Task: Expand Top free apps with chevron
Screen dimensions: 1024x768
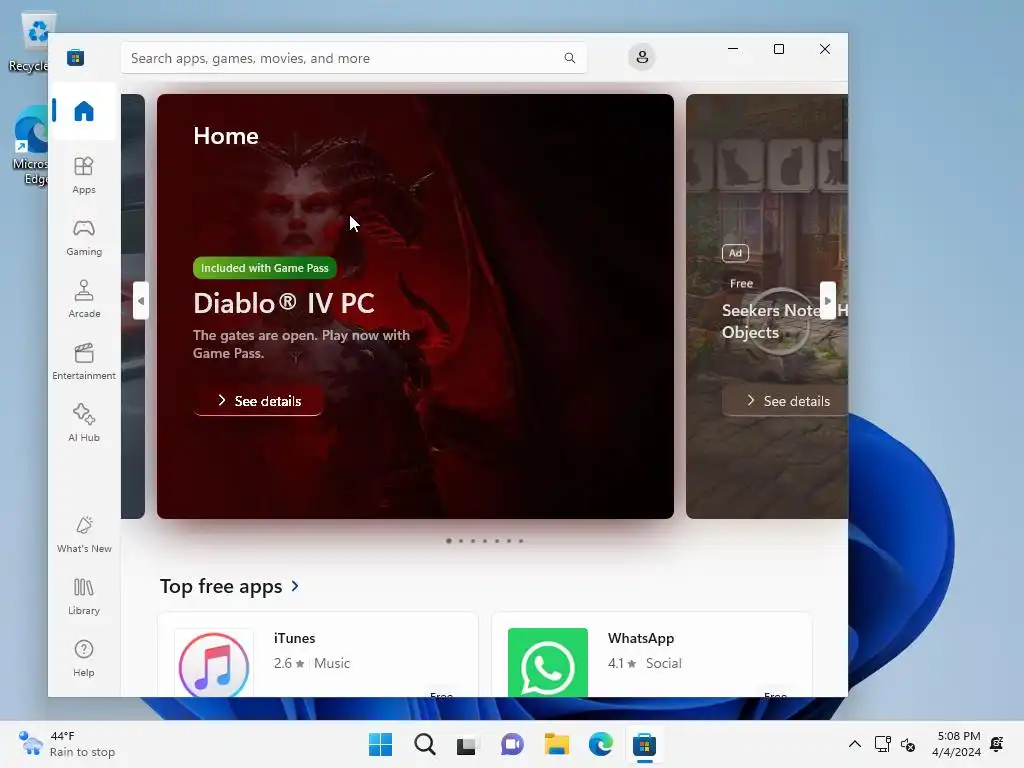Action: [x=295, y=586]
